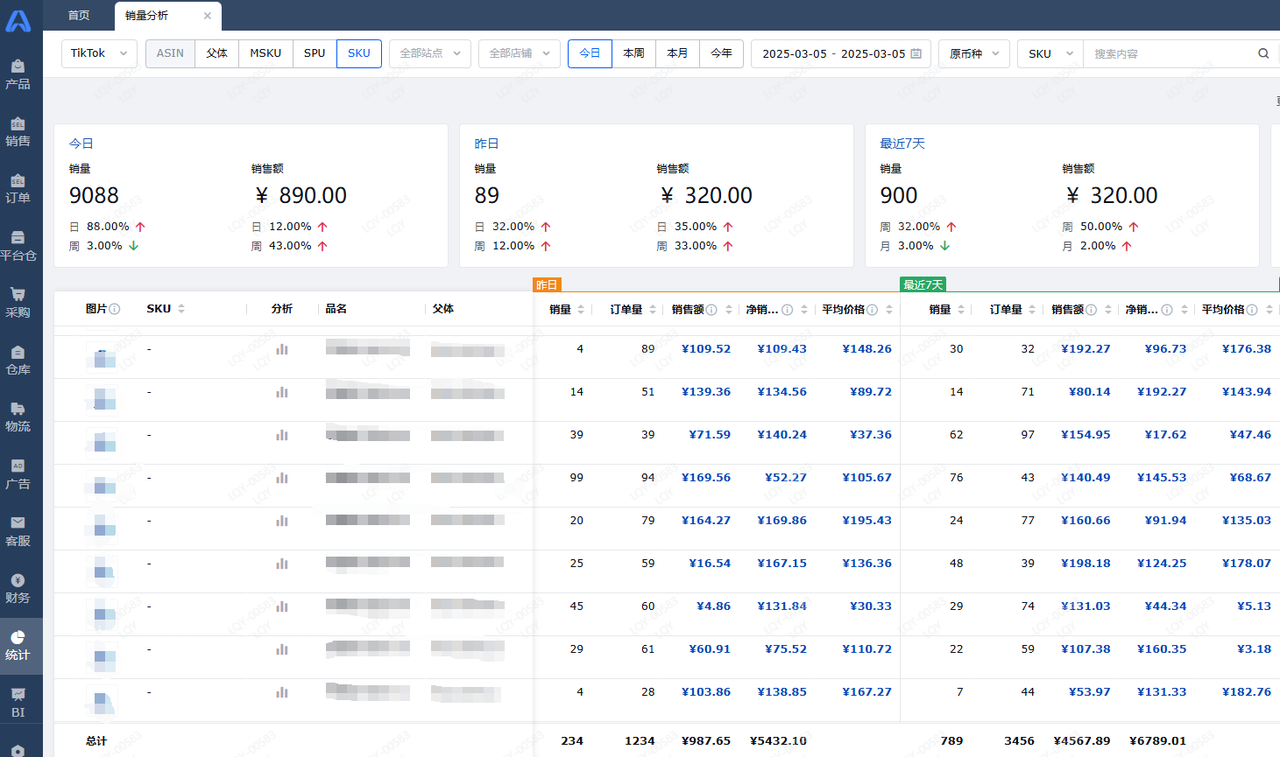1280x757 pixels.
Task: Close the 销量分析 tab
Action: click(x=207, y=16)
